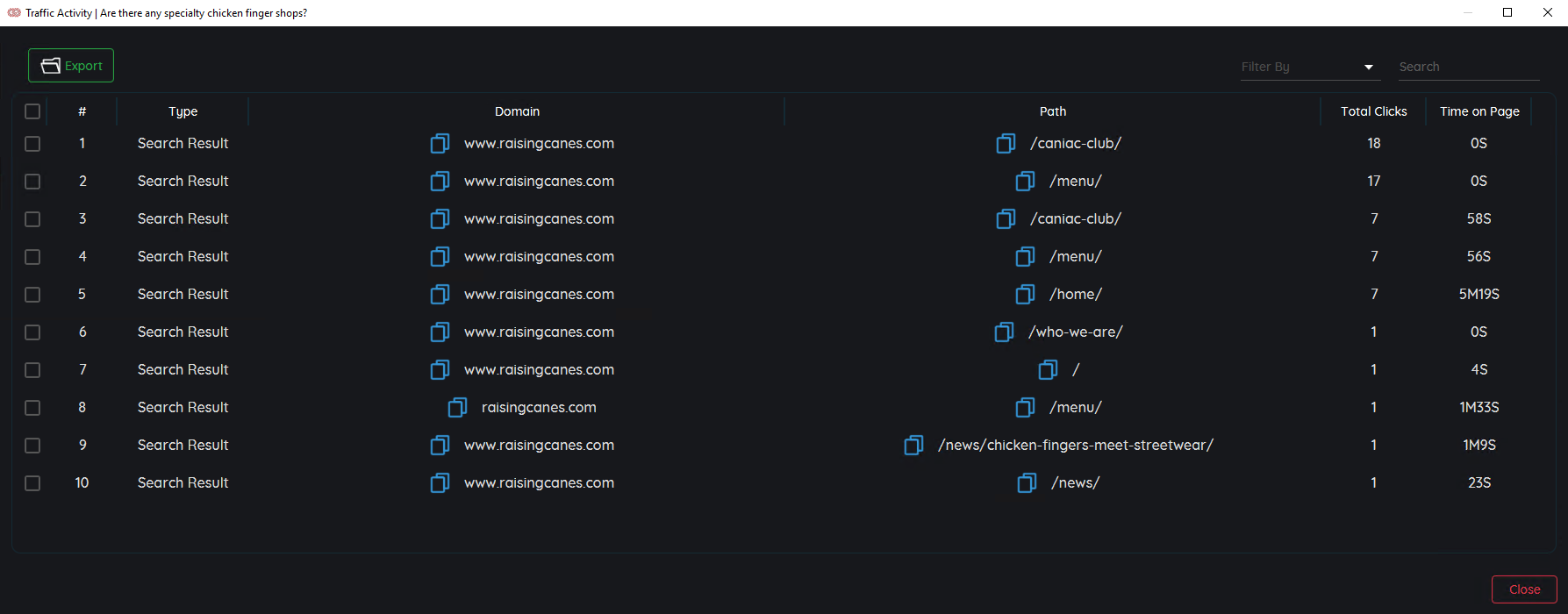Copy domain icon in row 10
The height and width of the screenshot is (614, 1568).
[440, 482]
